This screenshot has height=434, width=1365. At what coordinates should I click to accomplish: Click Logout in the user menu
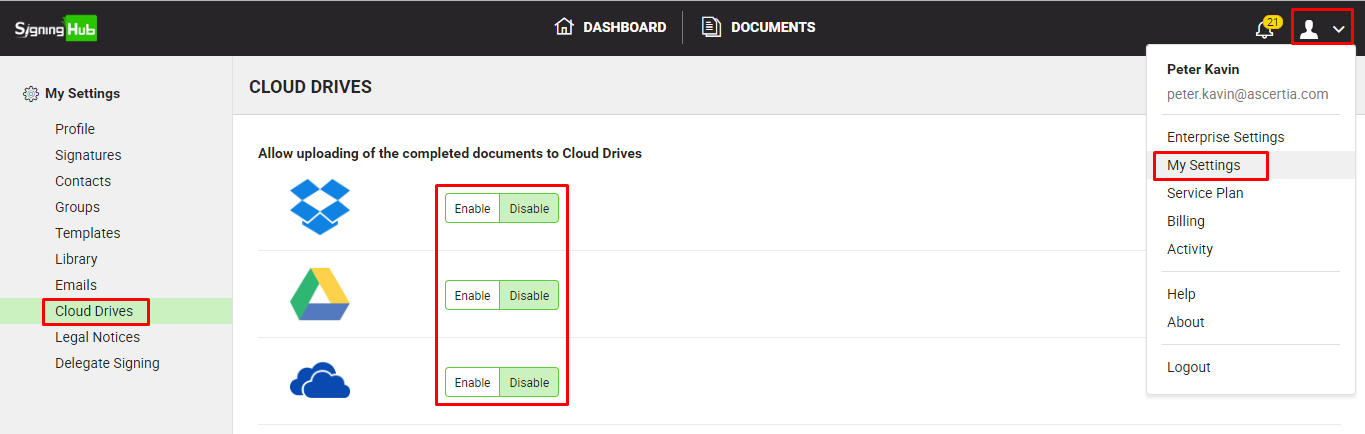[x=1188, y=367]
